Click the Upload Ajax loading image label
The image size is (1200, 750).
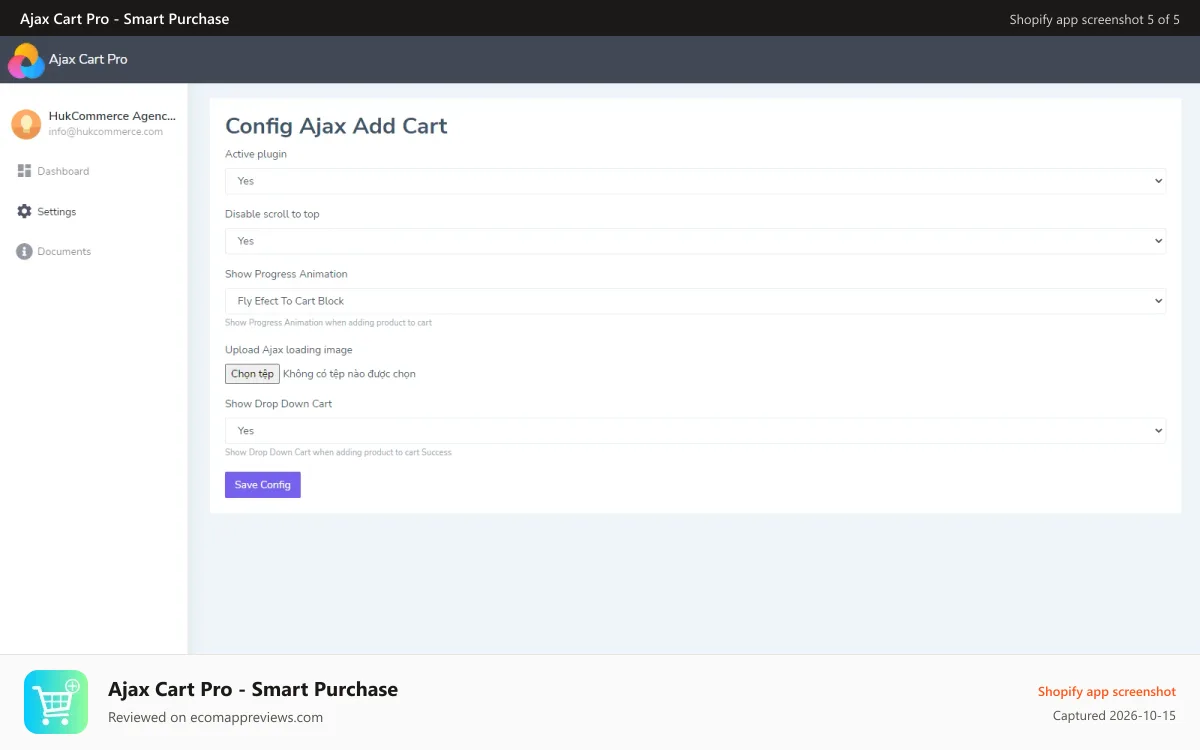pos(289,350)
